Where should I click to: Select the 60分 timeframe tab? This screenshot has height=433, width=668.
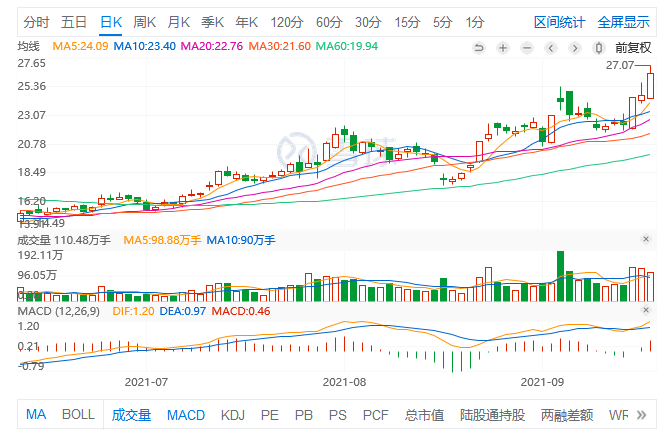pos(328,21)
